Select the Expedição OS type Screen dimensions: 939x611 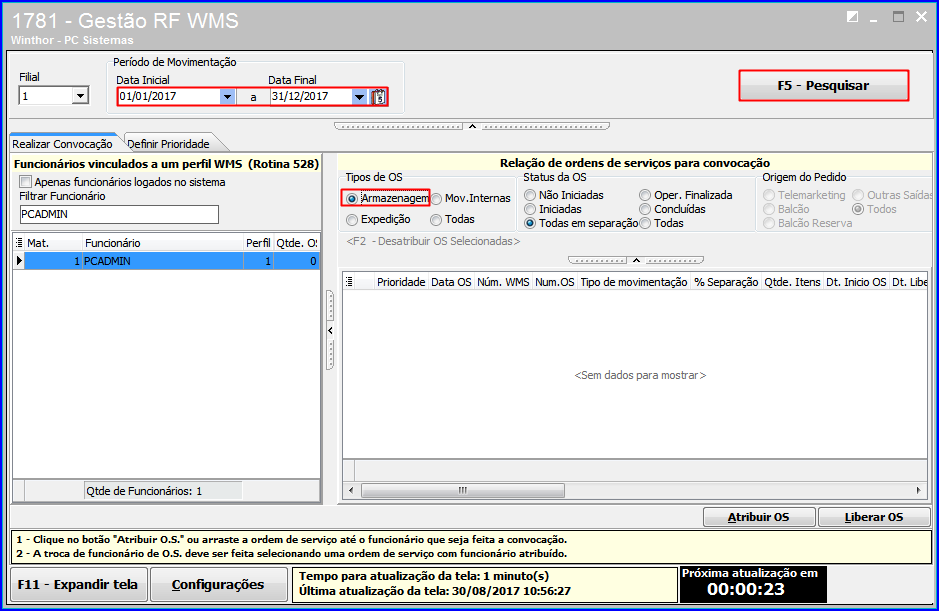352,220
